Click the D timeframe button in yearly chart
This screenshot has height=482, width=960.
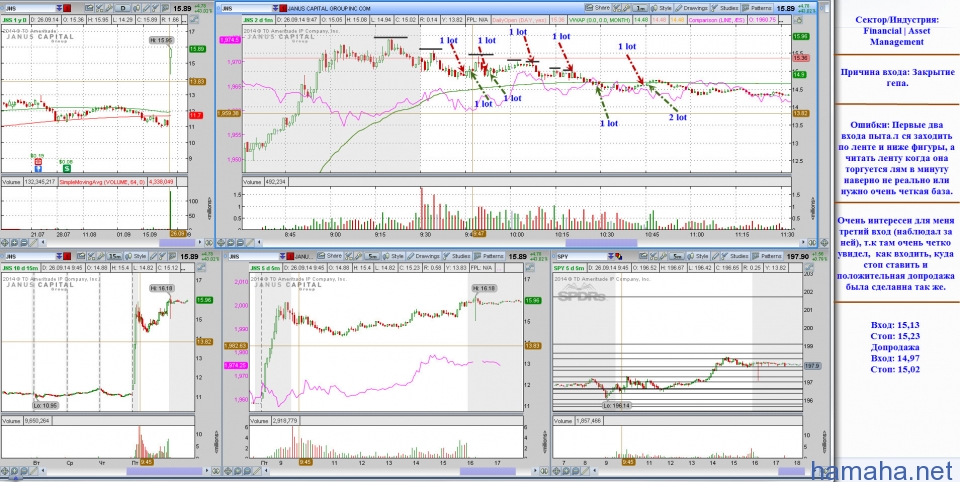(x=122, y=8)
